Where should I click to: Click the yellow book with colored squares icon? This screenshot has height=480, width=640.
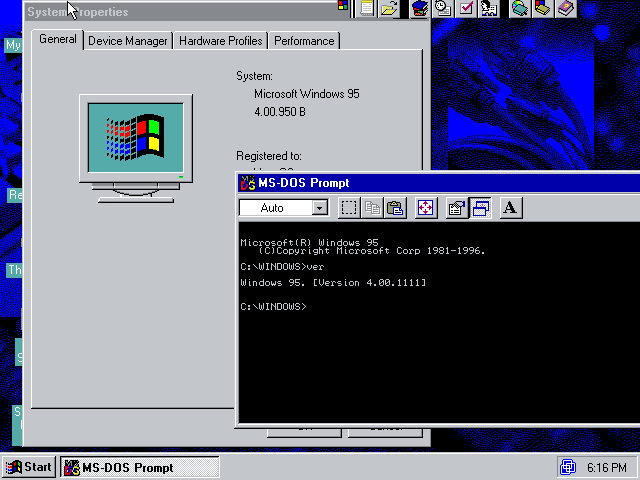tap(542, 8)
